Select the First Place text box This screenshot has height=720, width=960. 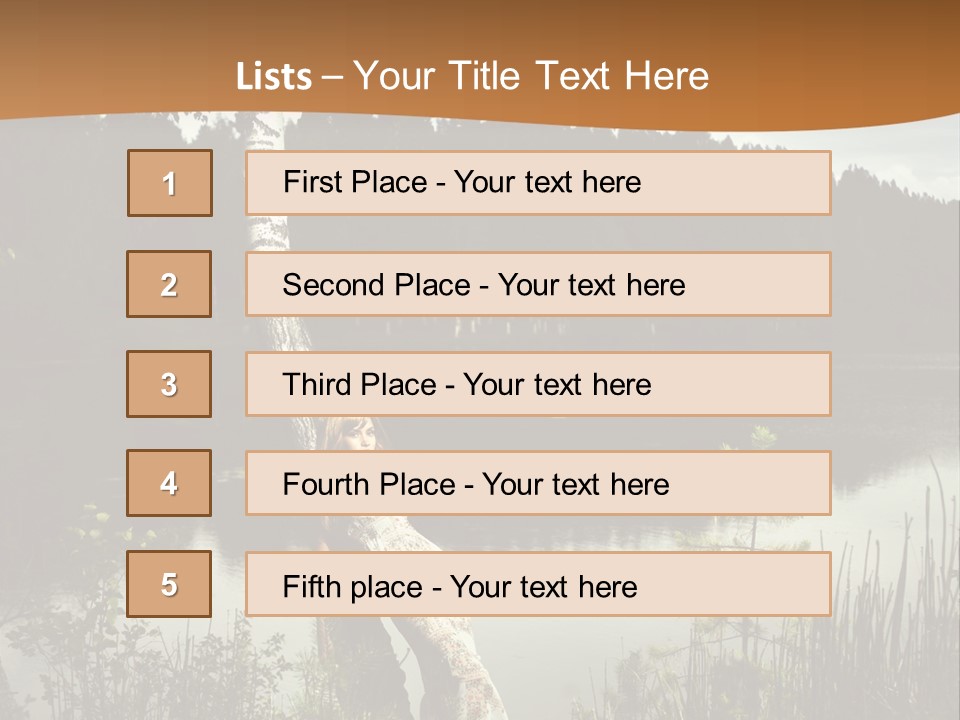[538, 182]
